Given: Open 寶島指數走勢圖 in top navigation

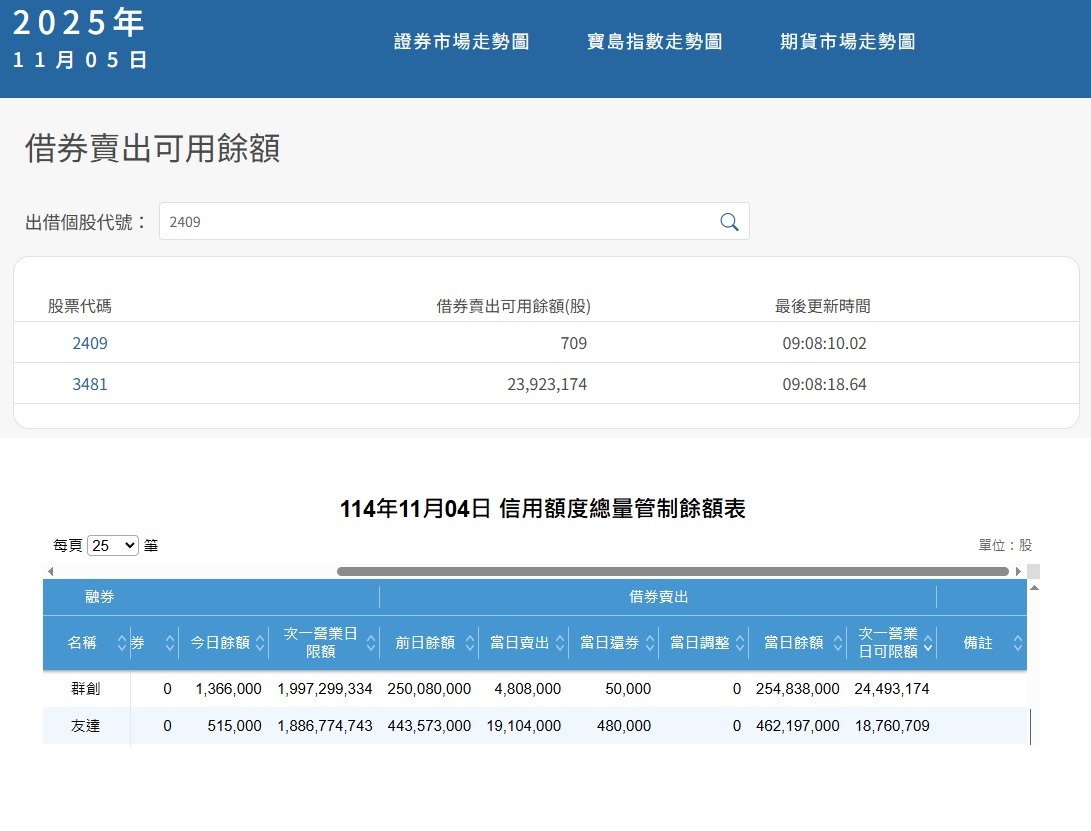Looking at the screenshot, I should click(x=654, y=42).
